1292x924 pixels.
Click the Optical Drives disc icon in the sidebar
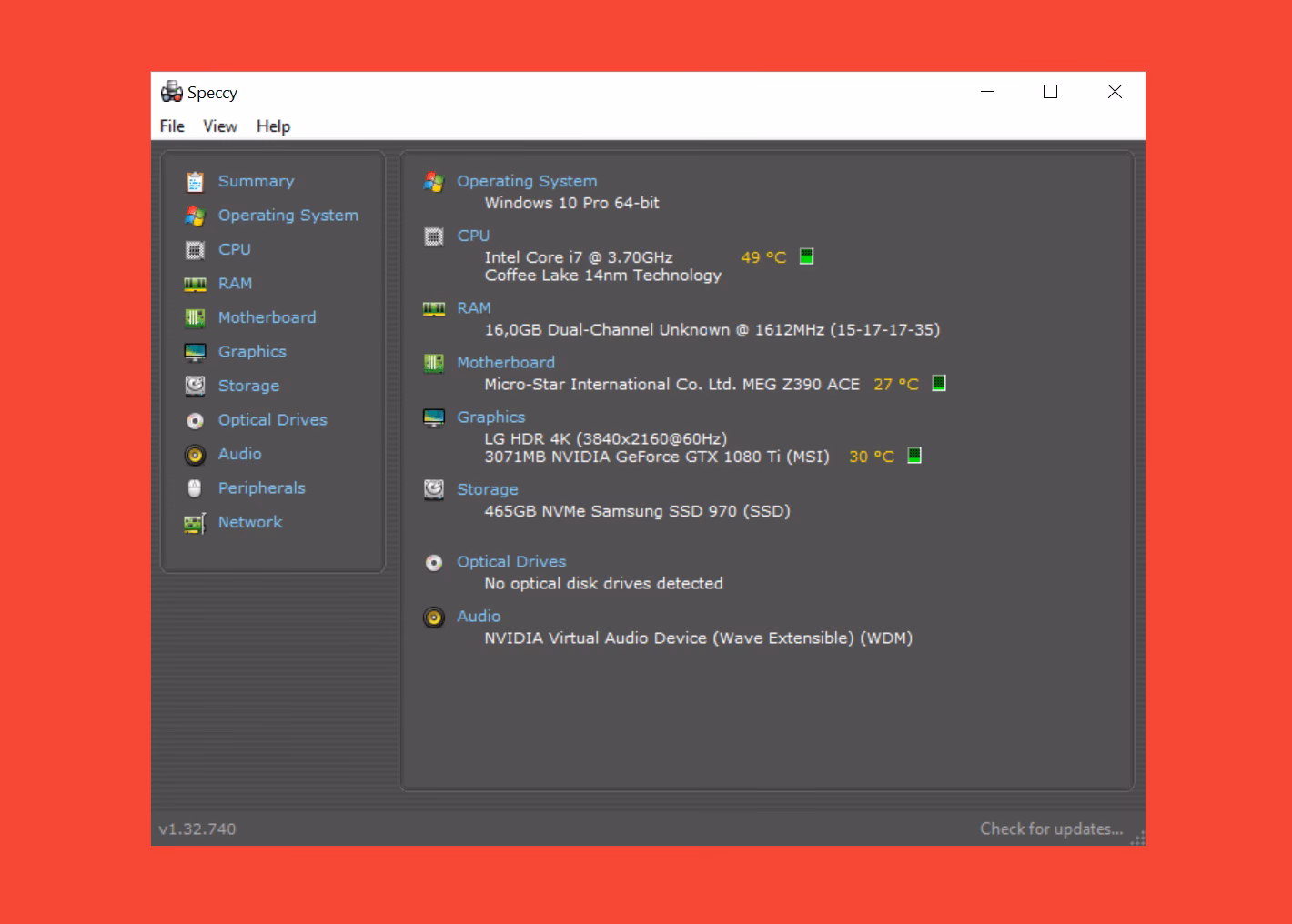pyautogui.click(x=195, y=420)
